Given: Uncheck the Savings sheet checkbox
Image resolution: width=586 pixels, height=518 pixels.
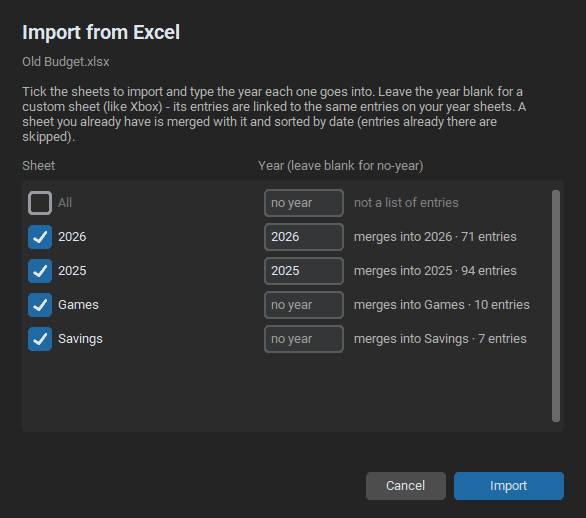Looking at the screenshot, I should click(40, 339).
